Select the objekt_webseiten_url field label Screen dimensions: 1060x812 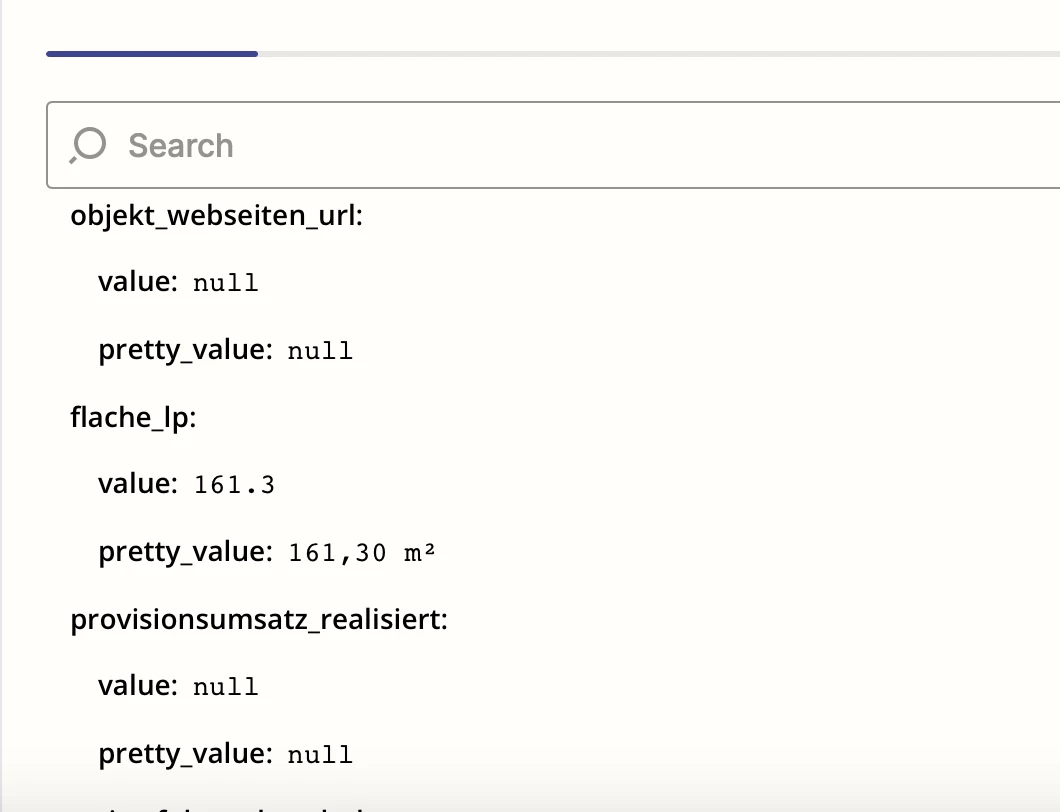tap(216, 216)
